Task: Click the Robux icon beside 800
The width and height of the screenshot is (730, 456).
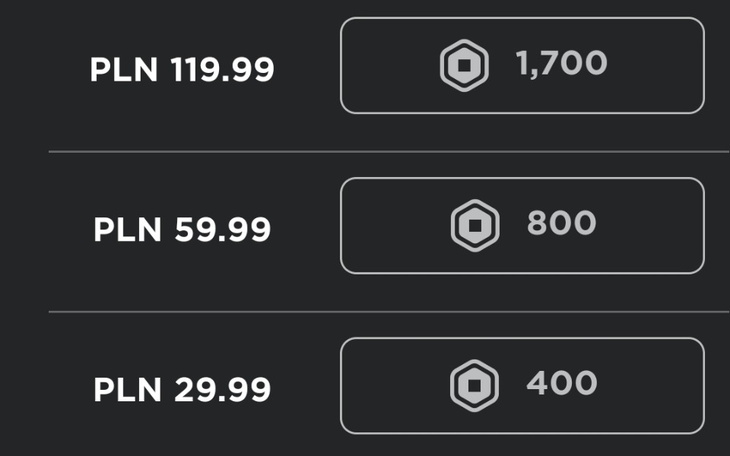Action: coord(474,225)
